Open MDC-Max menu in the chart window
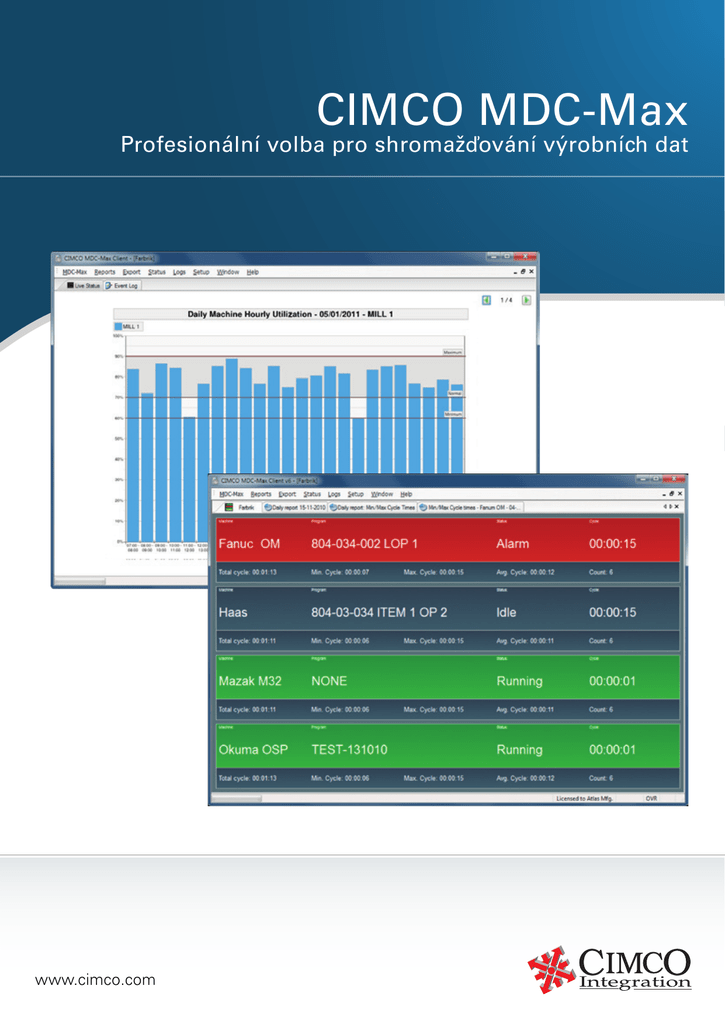The image size is (725, 1024). 74,272
